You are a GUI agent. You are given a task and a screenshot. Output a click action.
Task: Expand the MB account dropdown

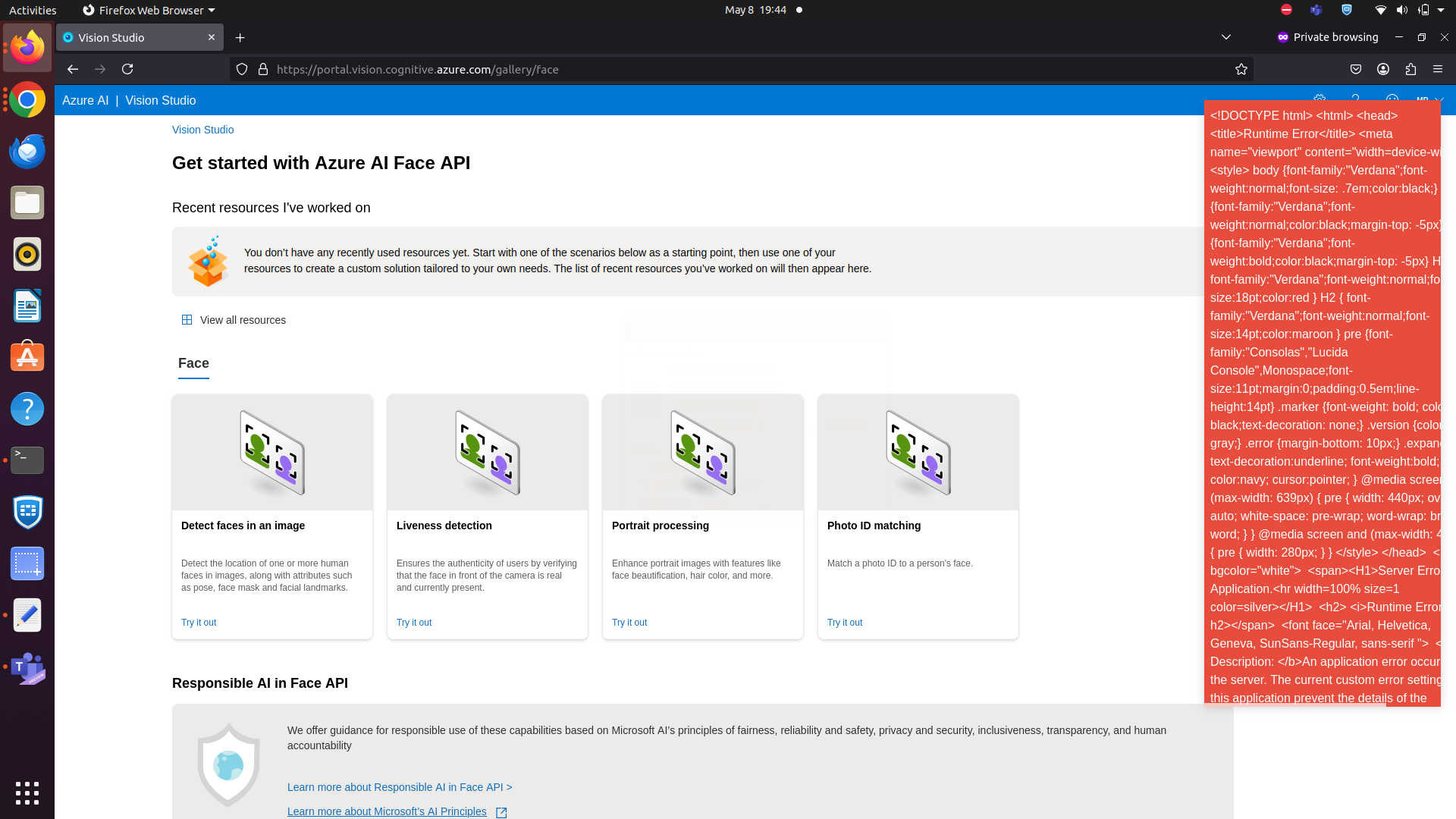tap(1429, 99)
